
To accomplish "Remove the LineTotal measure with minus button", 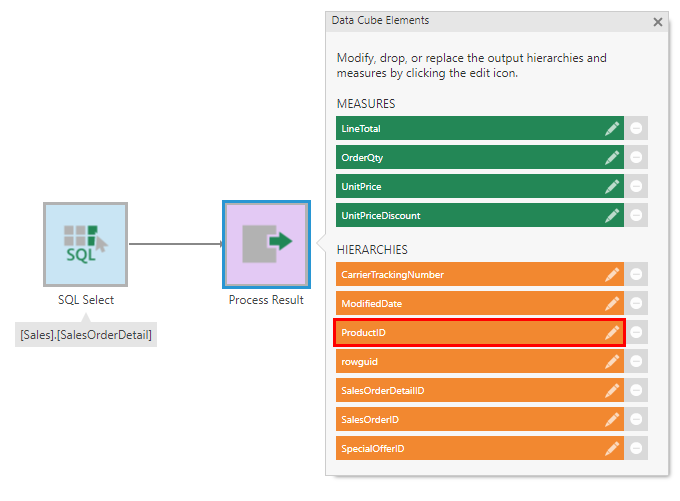I will (637, 129).
